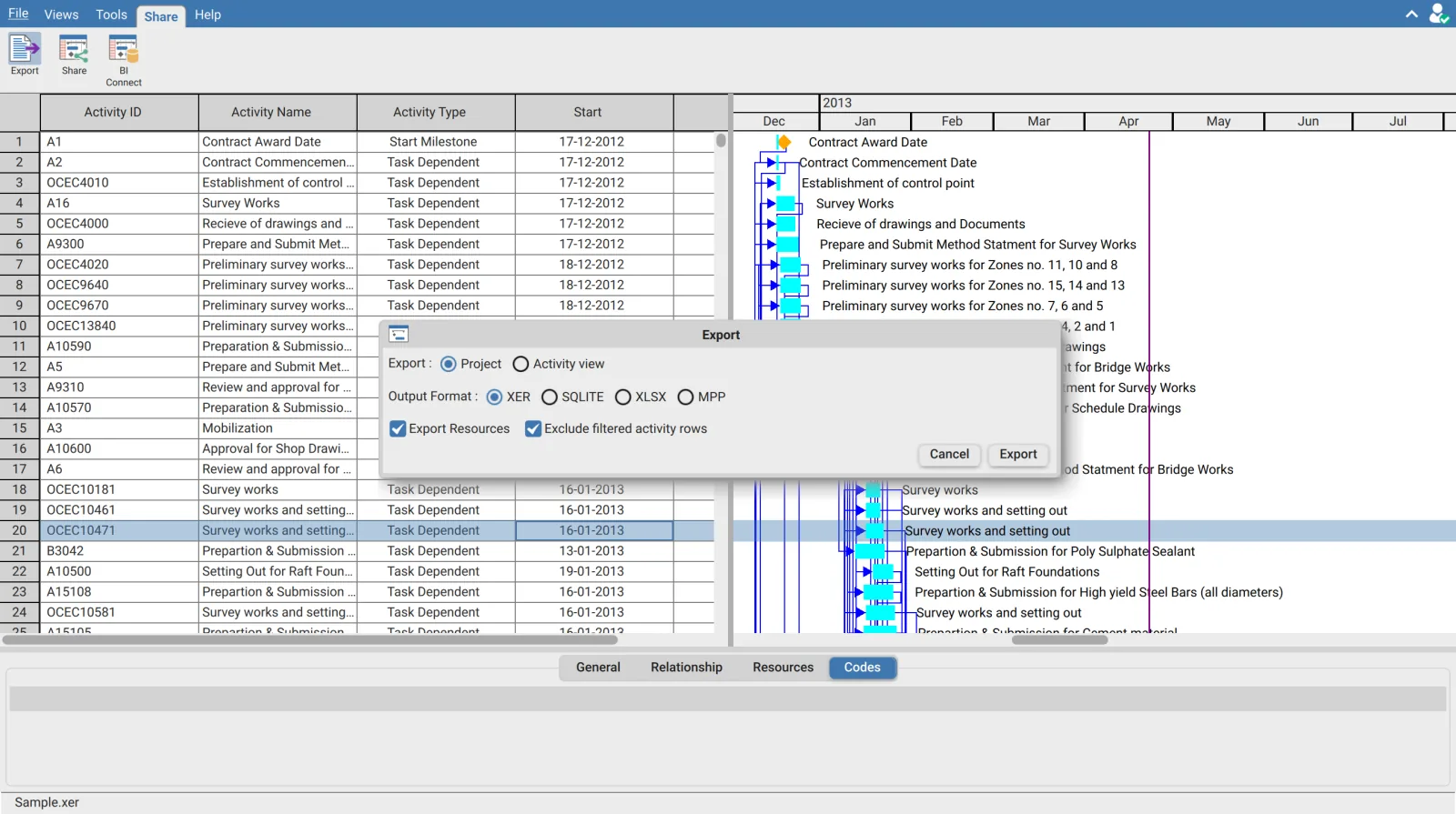Click the Share toolbar icon
1456x814 pixels.
[x=74, y=55]
